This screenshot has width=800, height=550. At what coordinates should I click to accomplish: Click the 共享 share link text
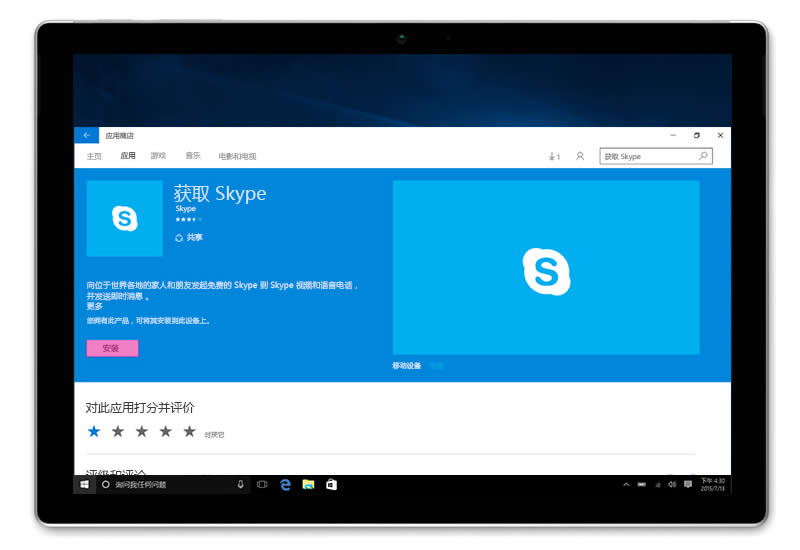pyautogui.click(x=194, y=237)
